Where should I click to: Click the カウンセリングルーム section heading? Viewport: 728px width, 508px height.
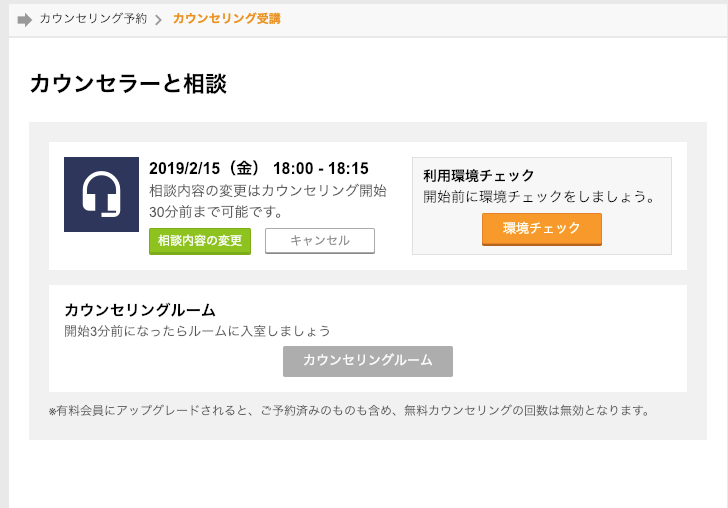(140, 310)
